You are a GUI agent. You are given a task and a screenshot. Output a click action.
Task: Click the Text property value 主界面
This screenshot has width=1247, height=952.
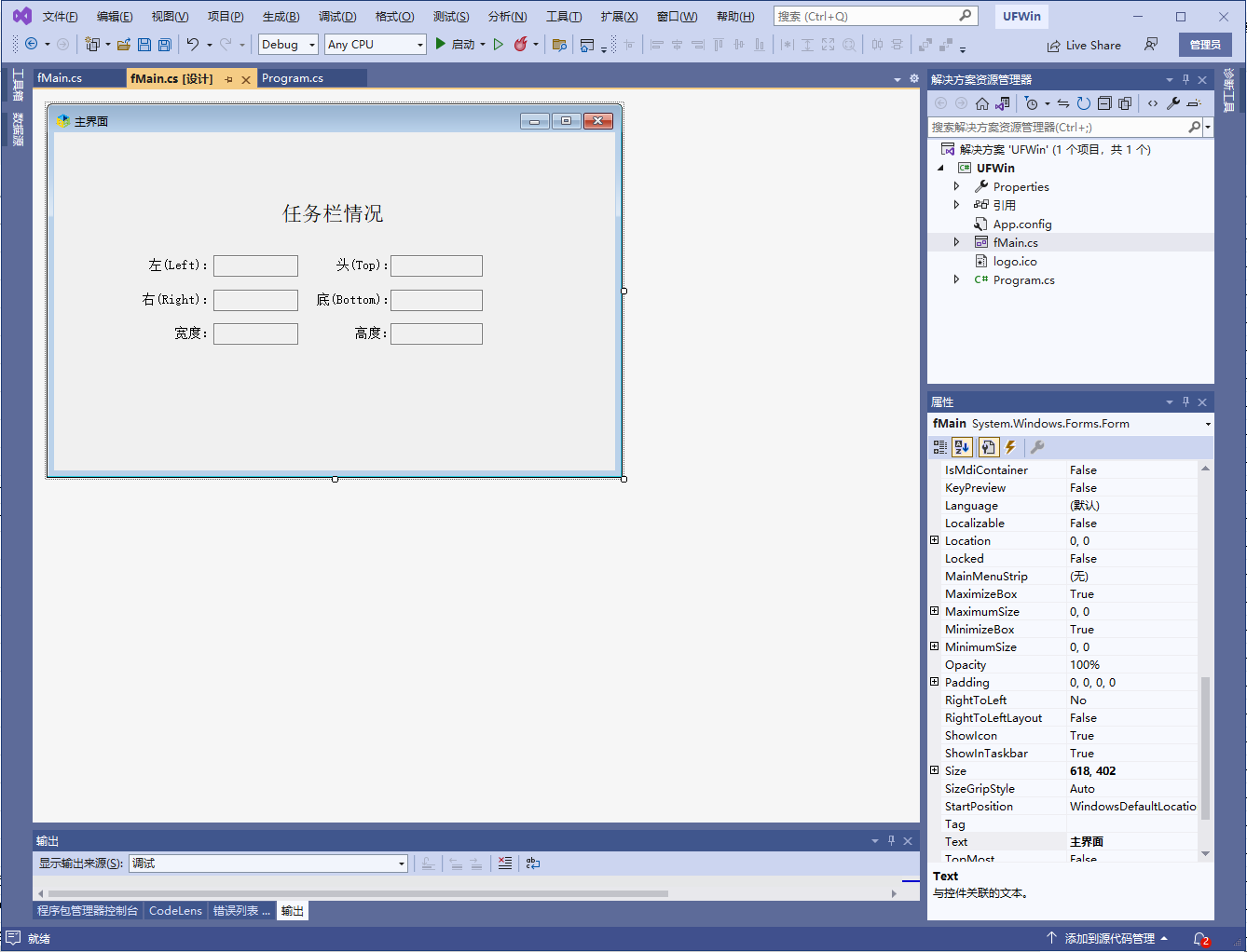[x=1131, y=841]
